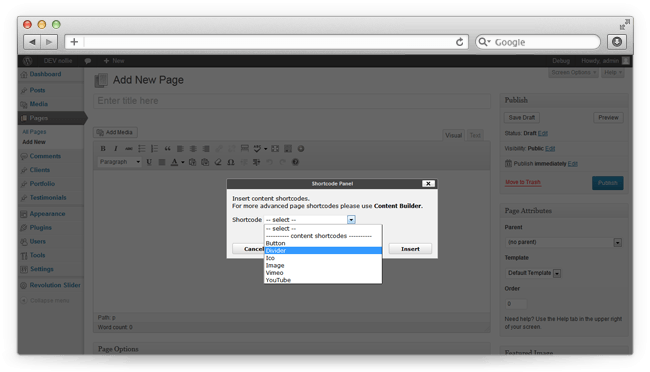
Task: Remove formatting with eraser icon
Action: pyautogui.click(x=218, y=162)
